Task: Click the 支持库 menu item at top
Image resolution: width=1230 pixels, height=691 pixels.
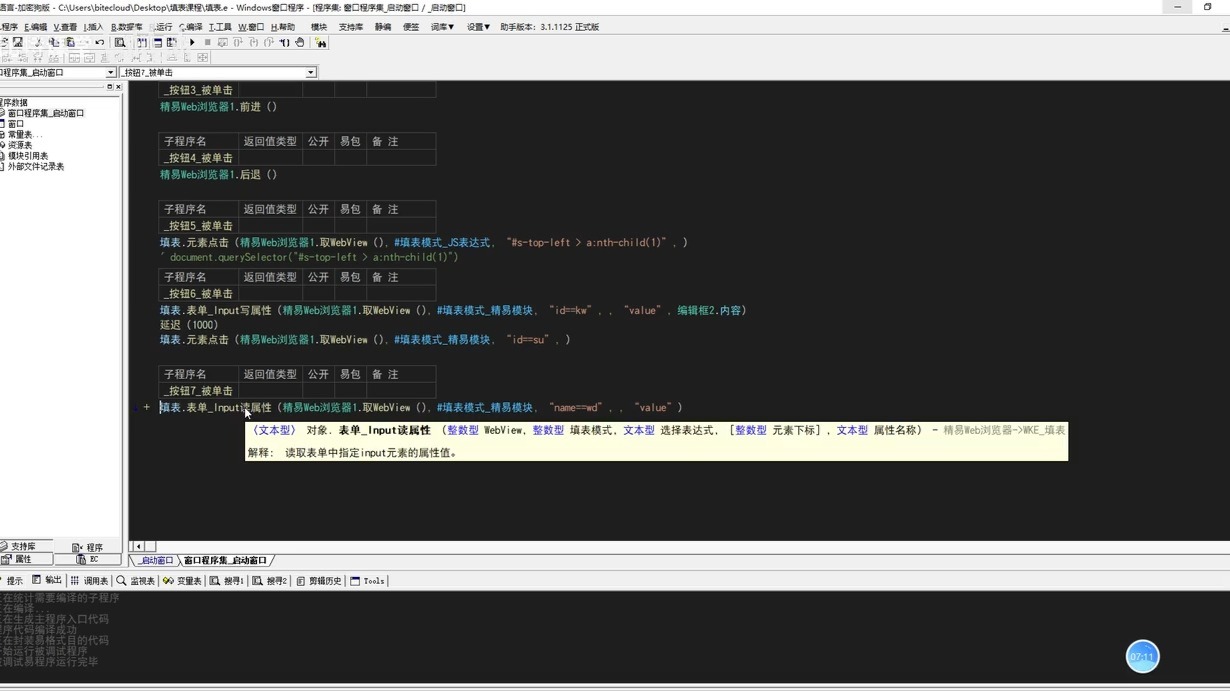Action: pyautogui.click(x=351, y=27)
